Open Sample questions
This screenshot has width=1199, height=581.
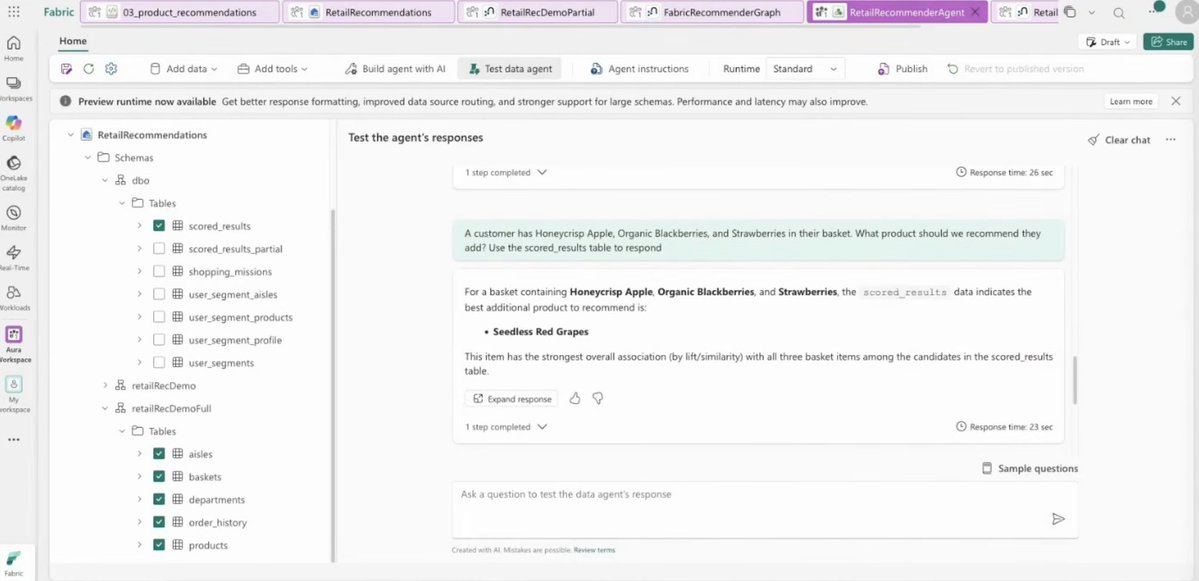pos(1030,469)
